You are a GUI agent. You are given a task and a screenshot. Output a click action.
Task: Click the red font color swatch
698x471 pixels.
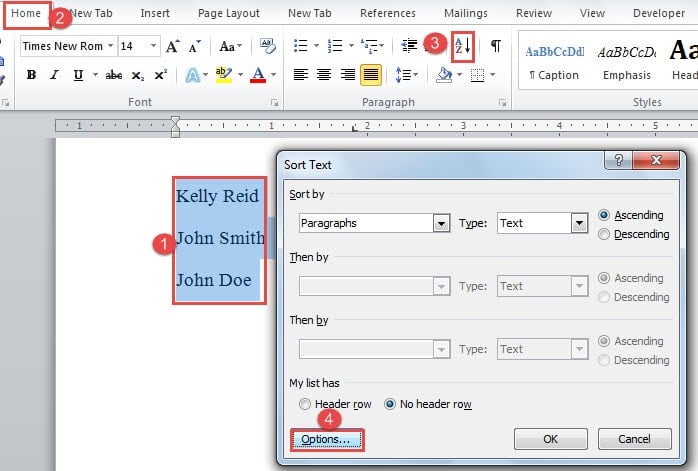pos(258,75)
